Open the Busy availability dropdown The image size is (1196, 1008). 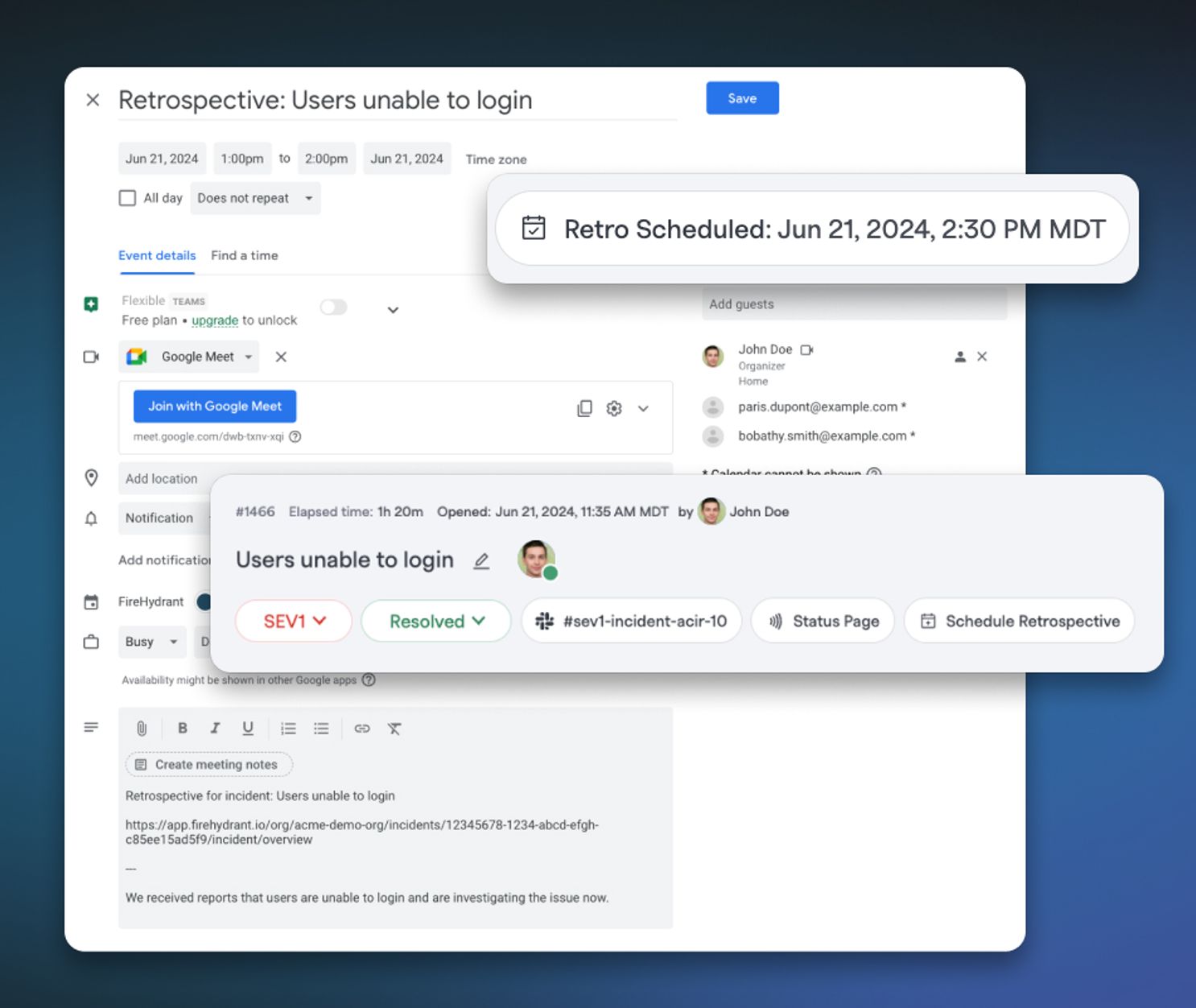coord(151,642)
